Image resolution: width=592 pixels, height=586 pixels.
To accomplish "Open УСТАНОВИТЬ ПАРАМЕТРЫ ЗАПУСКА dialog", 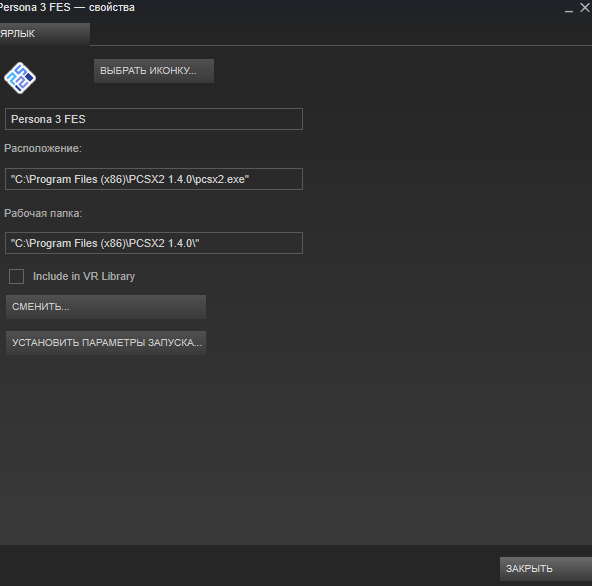I will pyautogui.click(x=106, y=342).
